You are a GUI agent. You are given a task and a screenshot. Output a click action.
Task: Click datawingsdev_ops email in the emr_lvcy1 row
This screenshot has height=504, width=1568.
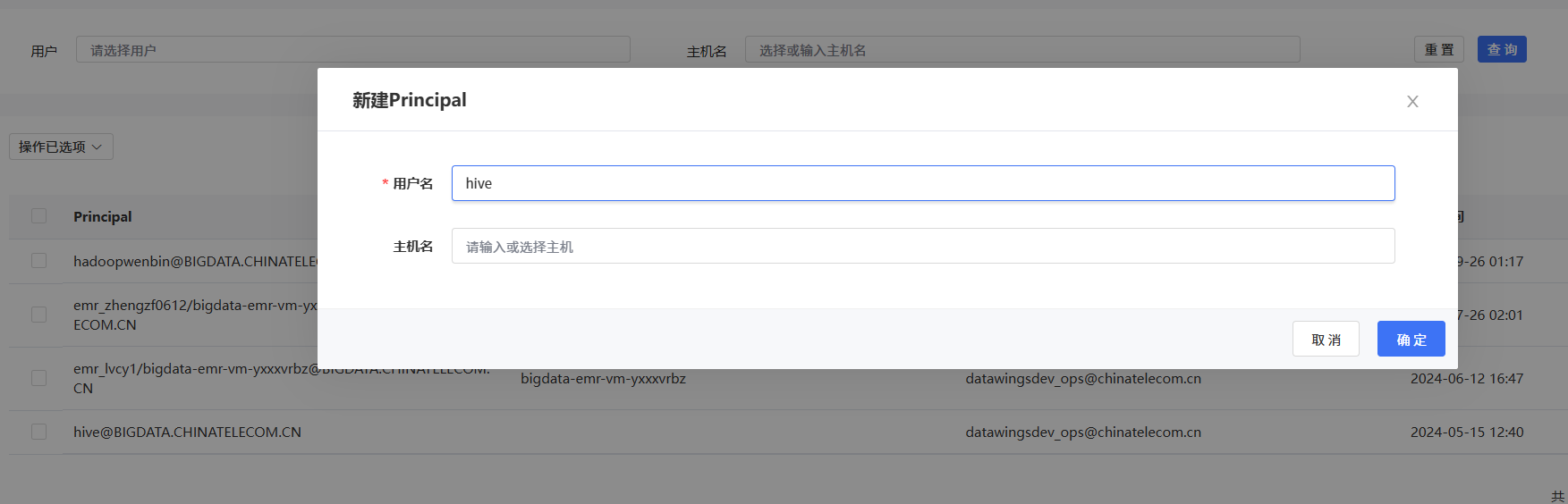pos(1083,378)
